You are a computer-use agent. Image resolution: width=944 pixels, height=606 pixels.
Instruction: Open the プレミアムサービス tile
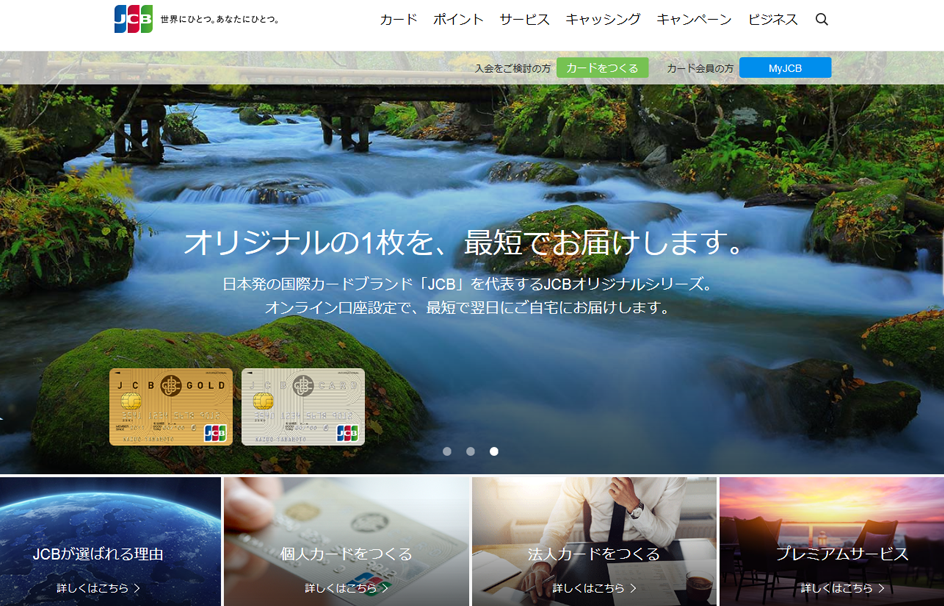coord(832,542)
